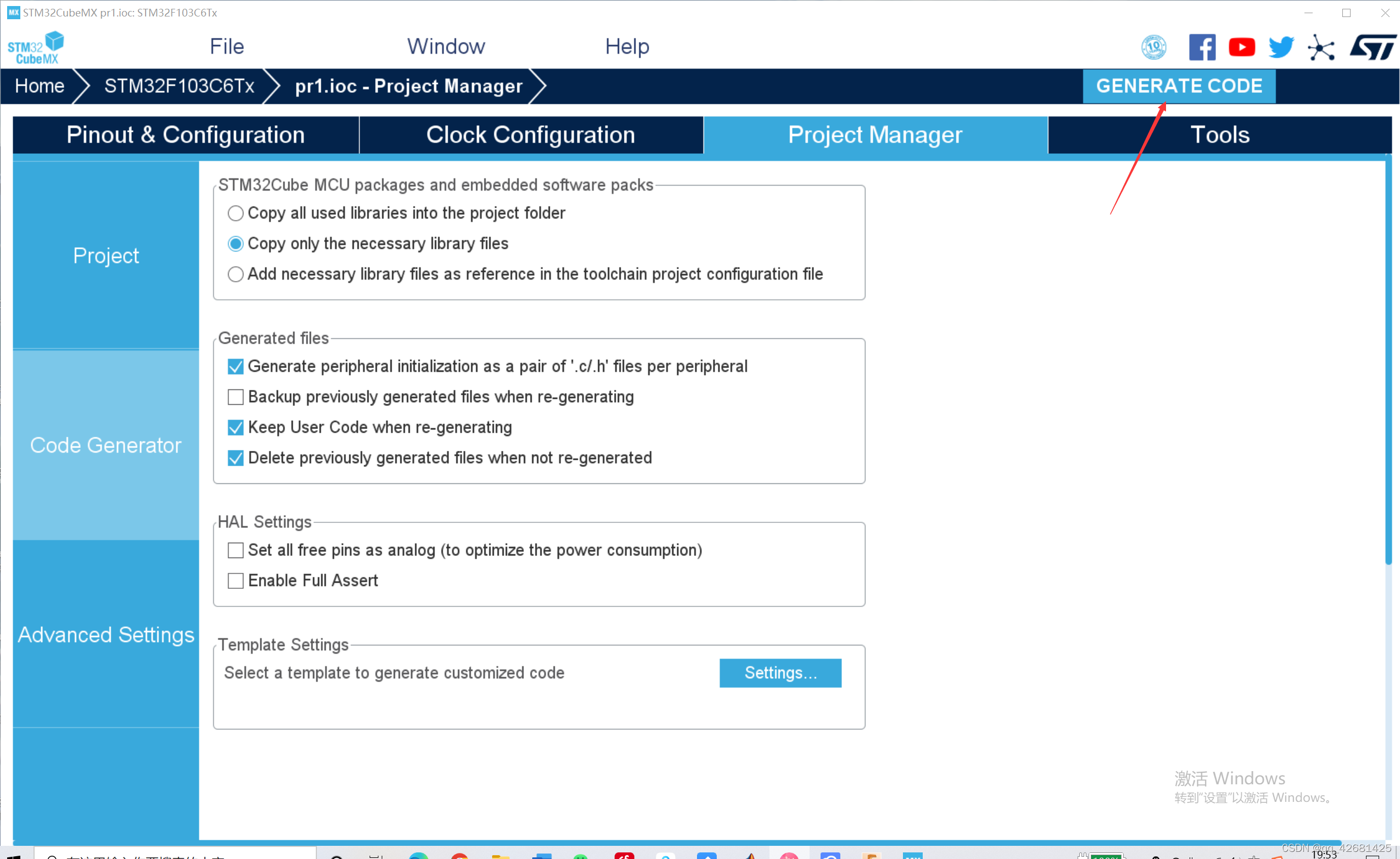Click the ST logo icon
Viewport: 1400px width, 859px height.
coord(1373,47)
